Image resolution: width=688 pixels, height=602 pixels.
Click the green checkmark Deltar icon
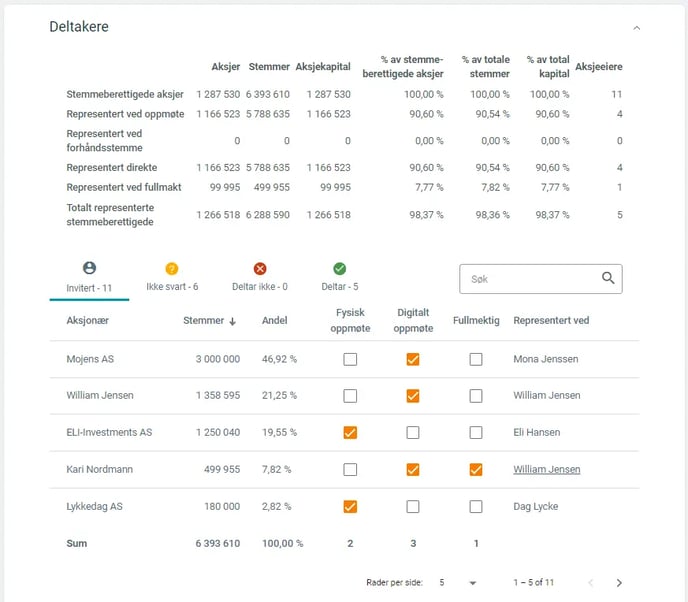coord(340,269)
